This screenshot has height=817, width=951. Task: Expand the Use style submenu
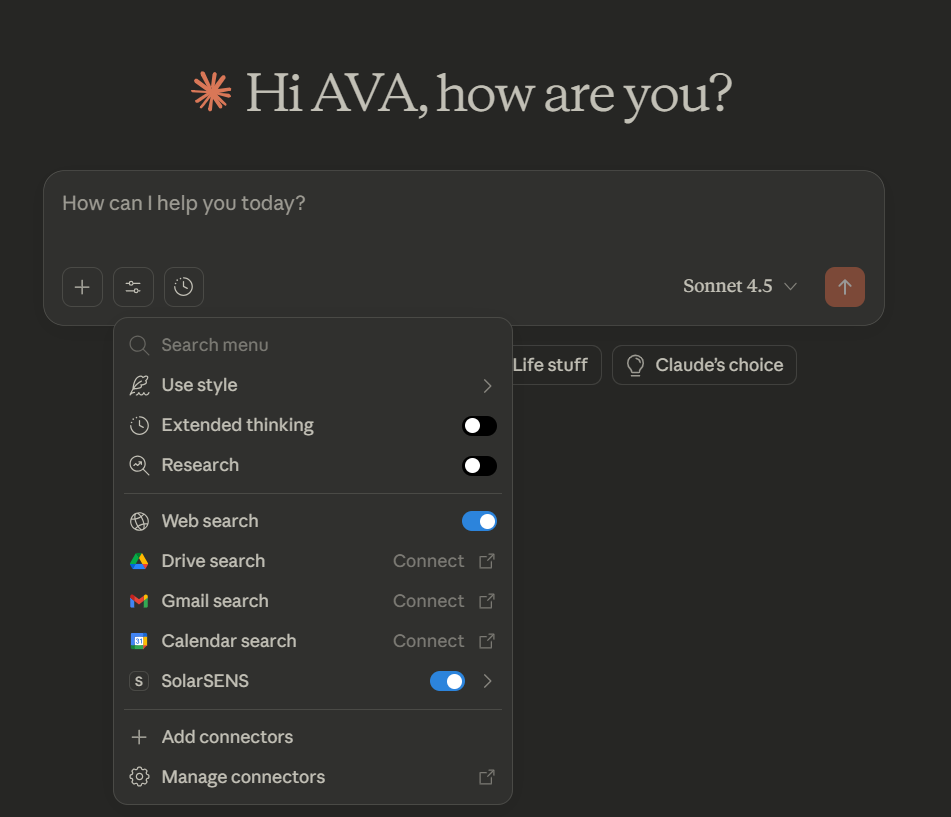point(487,386)
